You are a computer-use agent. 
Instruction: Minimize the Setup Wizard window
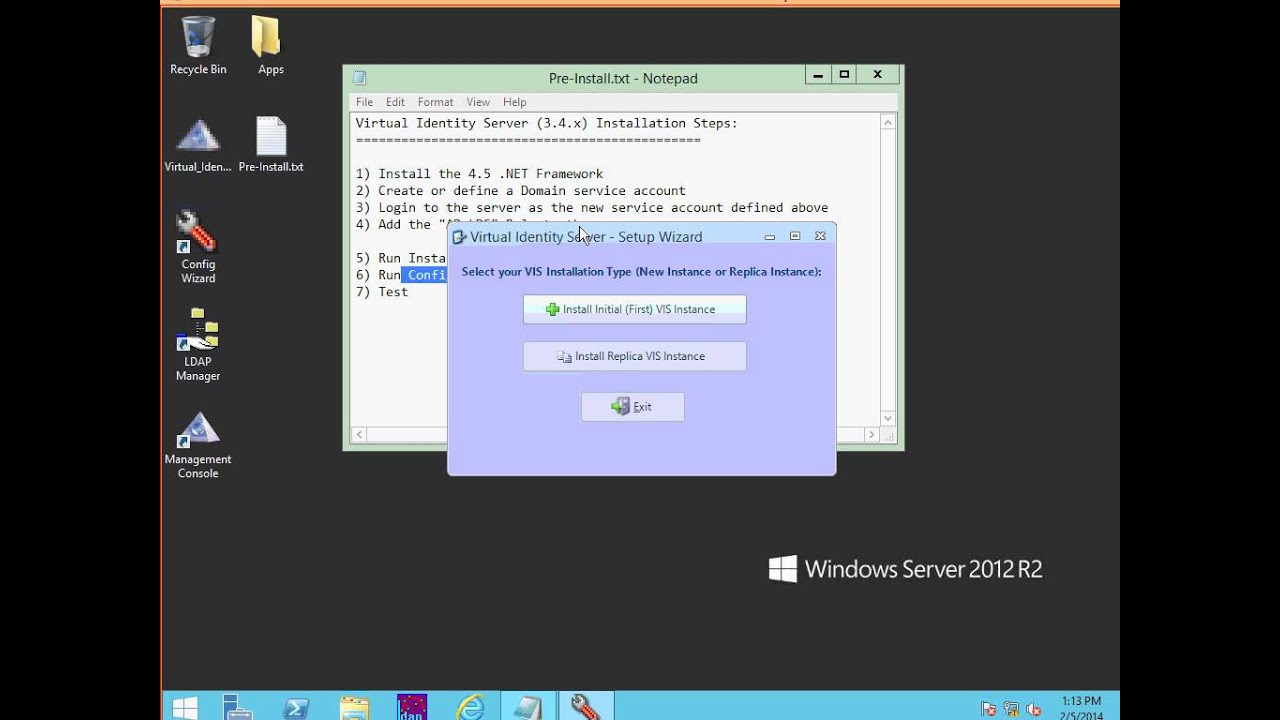[x=769, y=237]
